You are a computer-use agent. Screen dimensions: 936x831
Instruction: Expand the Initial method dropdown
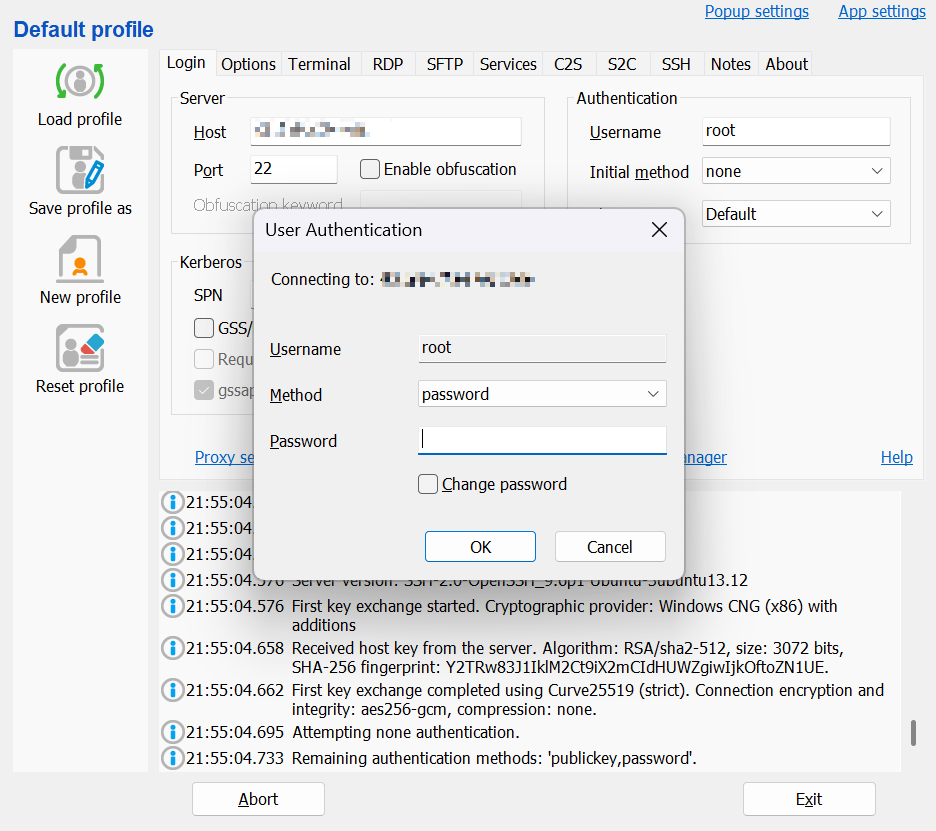(x=796, y=171)
